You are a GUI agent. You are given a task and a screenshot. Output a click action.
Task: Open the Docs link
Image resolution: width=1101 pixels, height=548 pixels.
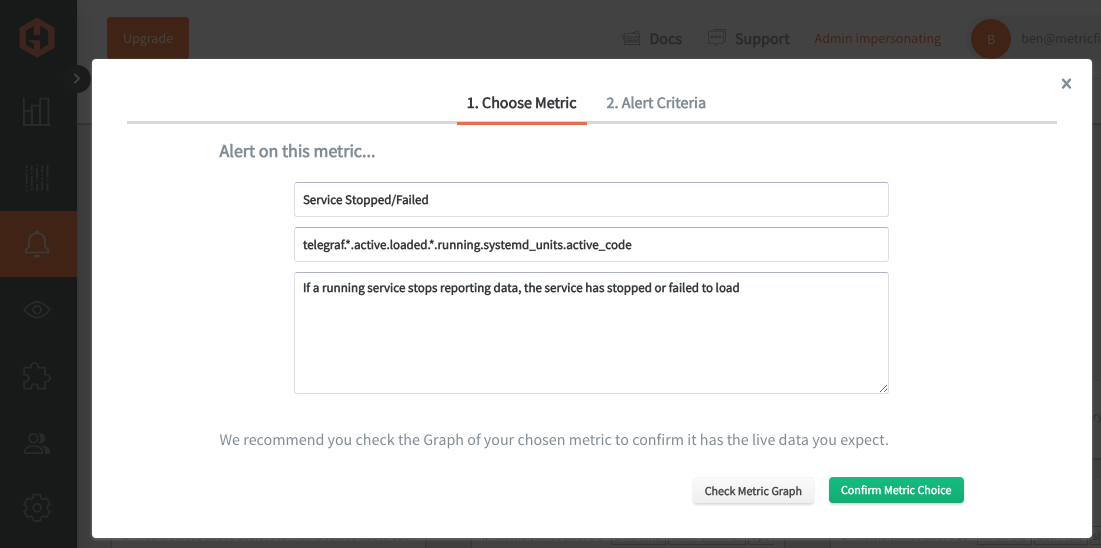point(652,39)
